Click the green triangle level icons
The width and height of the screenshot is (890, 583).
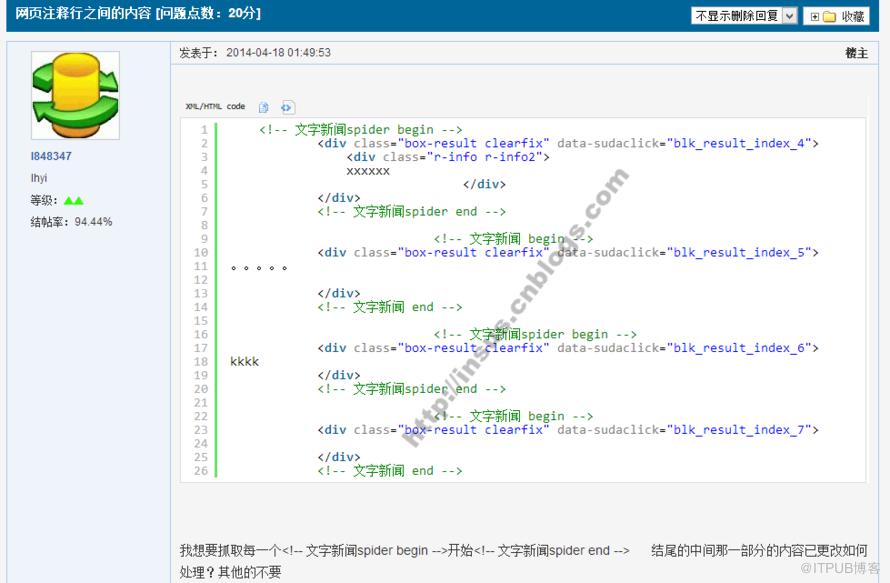74,200
